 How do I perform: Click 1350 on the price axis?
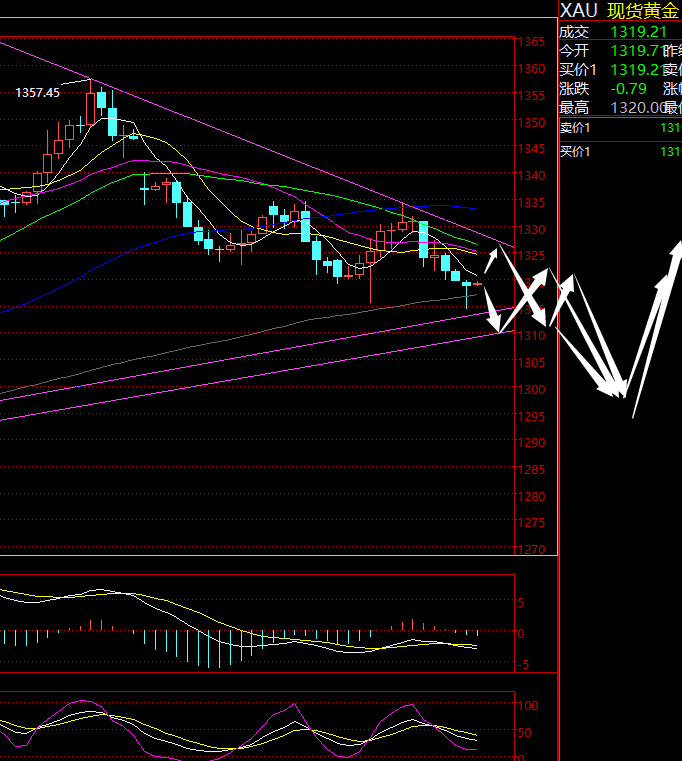coord(532,123)
